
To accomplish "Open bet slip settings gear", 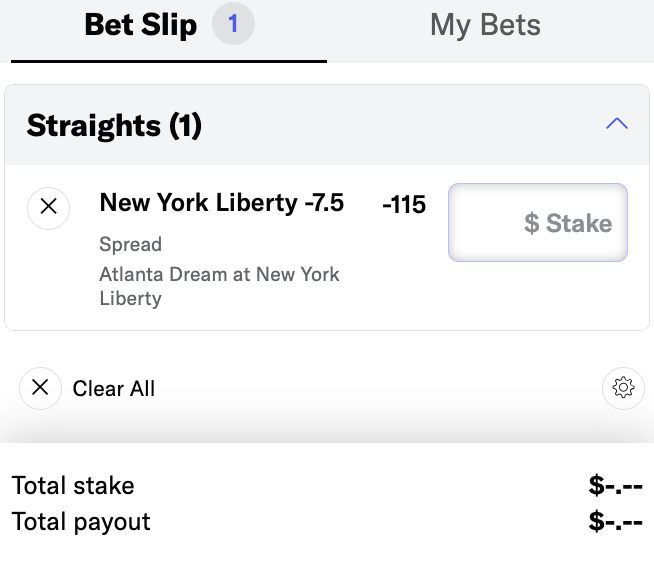I will [624, 388].
